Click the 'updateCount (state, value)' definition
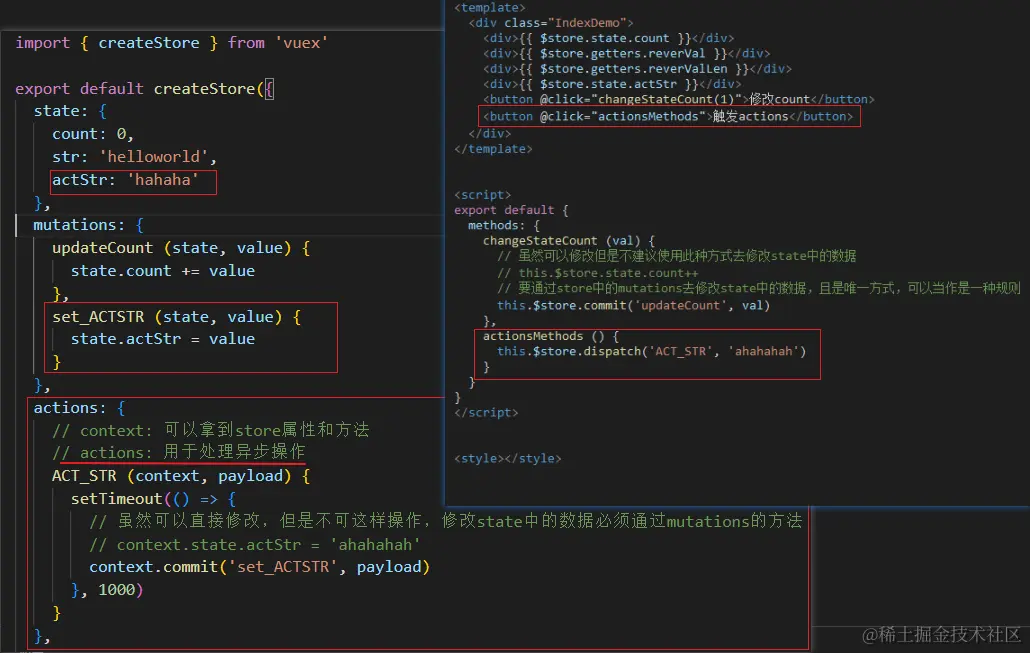The image size is (1030, 653). pyautogui.click(x=181, y=248)
